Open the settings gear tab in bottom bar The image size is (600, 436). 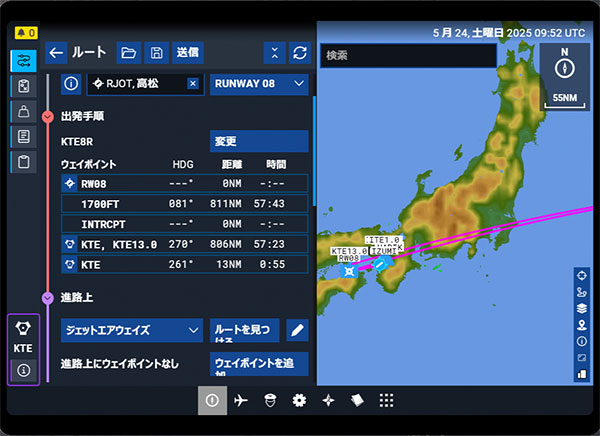tap(299, 400)
